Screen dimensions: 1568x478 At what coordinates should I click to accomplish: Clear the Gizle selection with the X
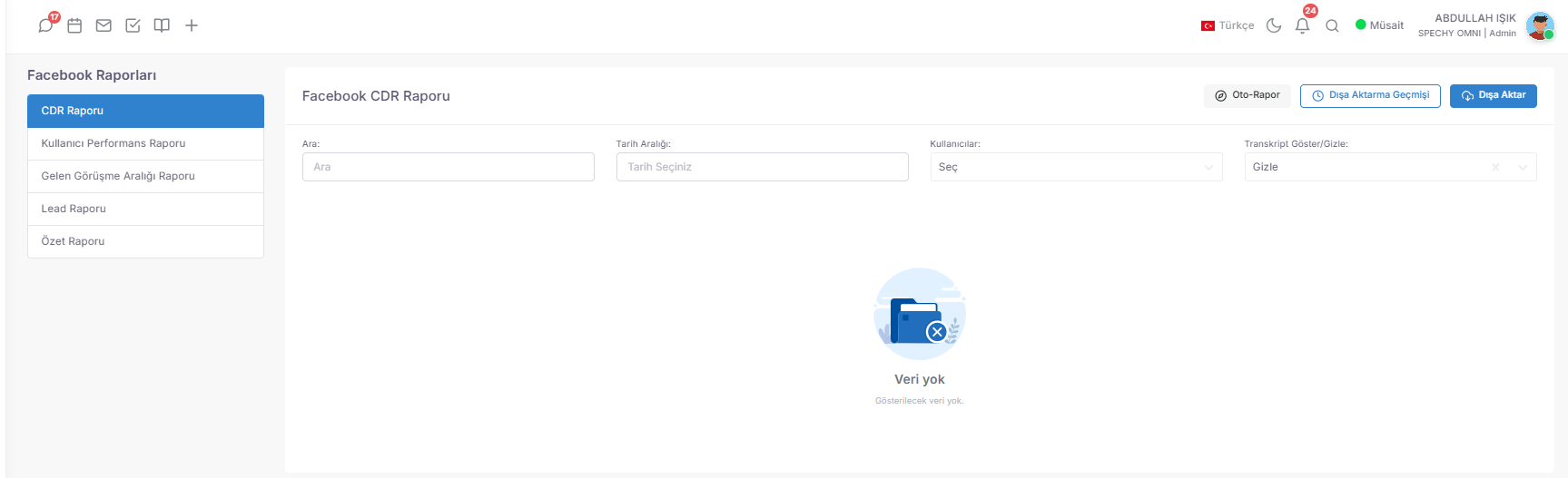pyautogui.click(x=1495, y=167)
